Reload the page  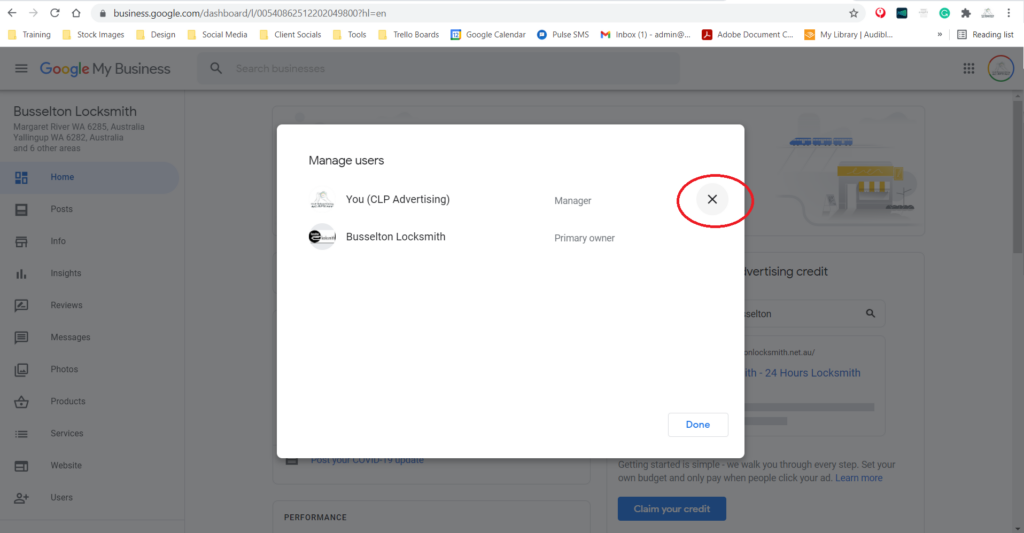(55, 13)
